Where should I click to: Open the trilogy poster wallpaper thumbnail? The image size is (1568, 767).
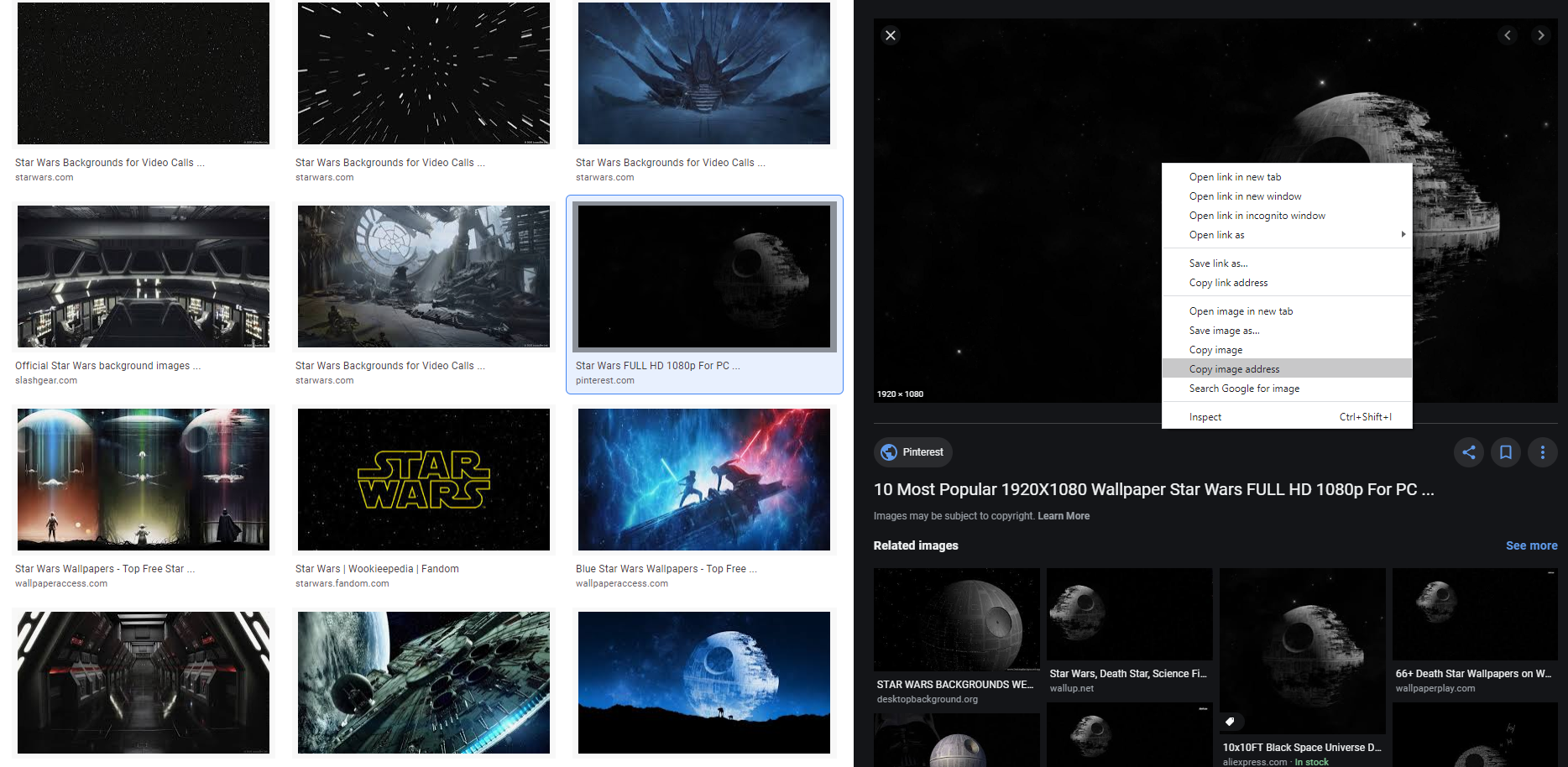click(144, 479)
